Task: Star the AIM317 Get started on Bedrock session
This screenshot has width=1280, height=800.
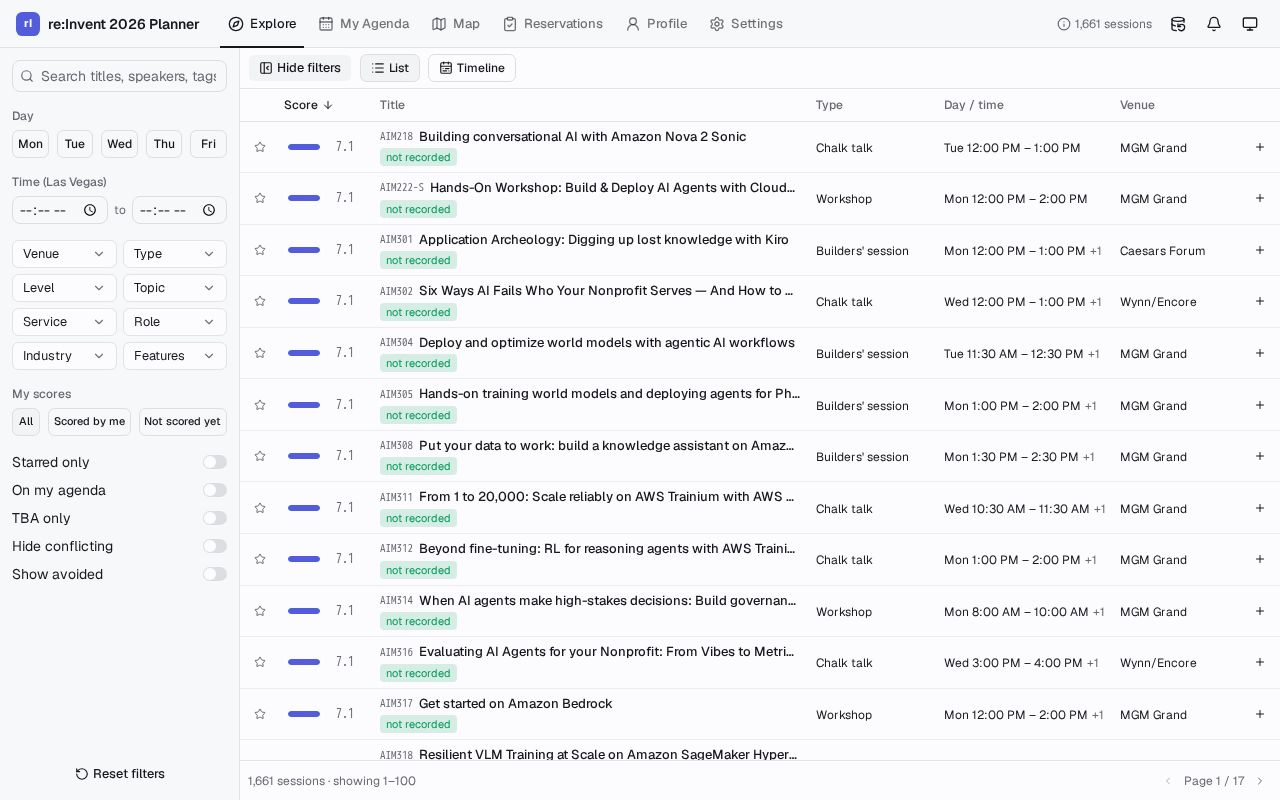Action: [x=260, y=714]
